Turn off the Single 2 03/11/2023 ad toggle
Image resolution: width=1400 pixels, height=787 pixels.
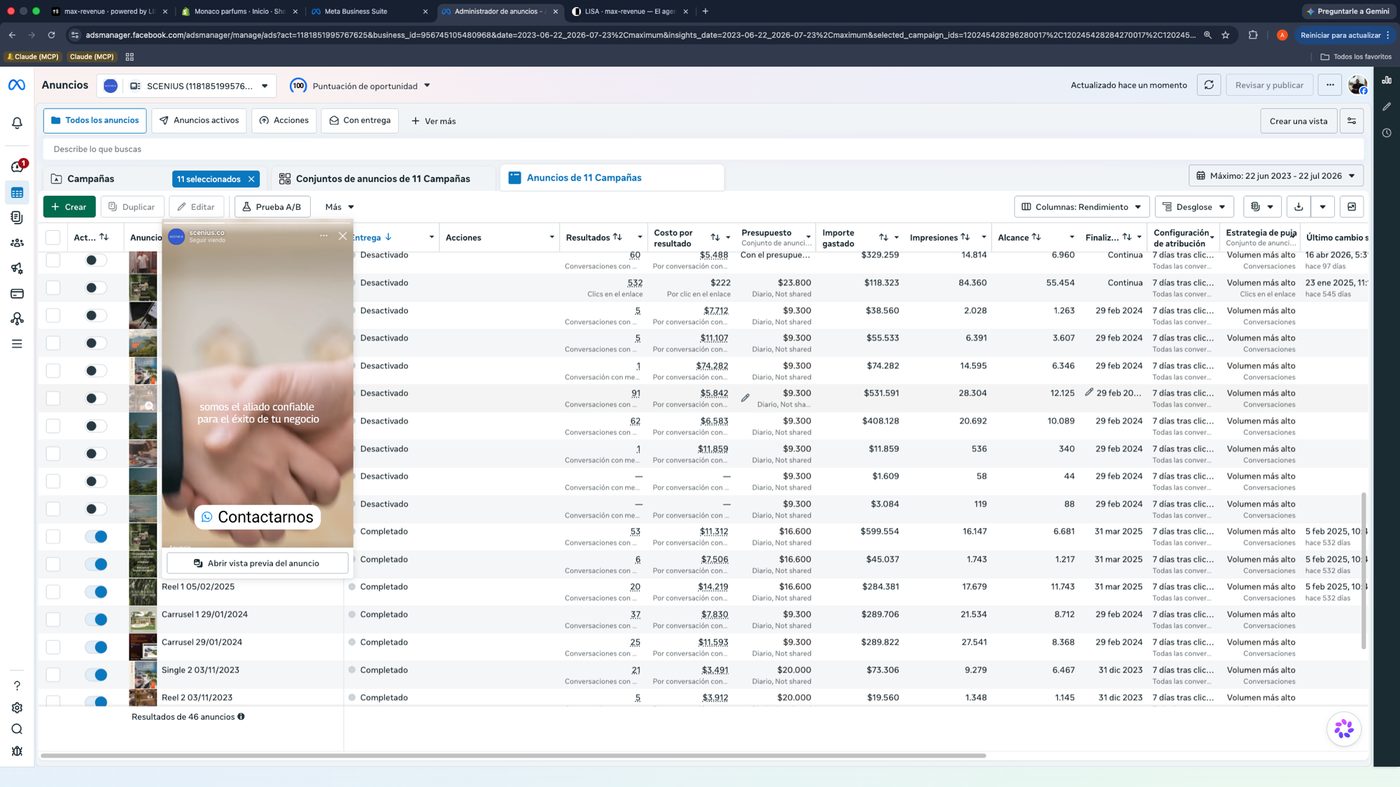[x=96, y=674]
